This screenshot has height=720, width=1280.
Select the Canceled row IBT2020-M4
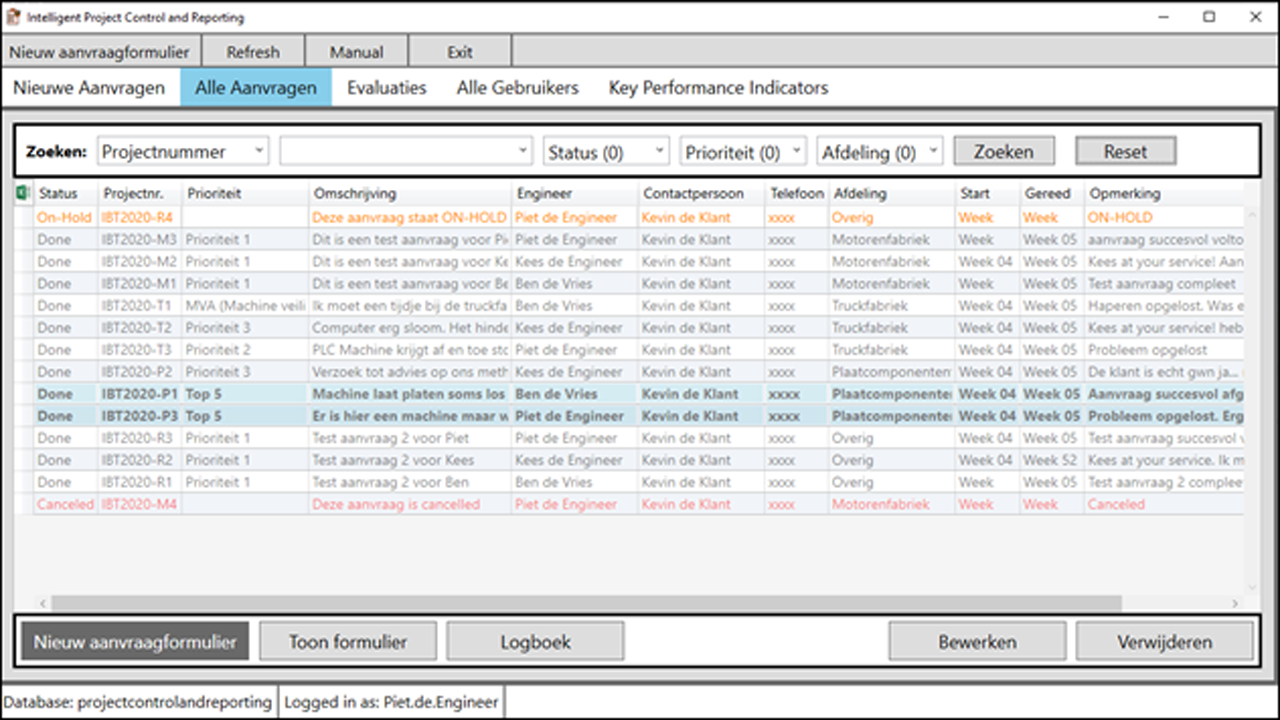coord(640,504)
